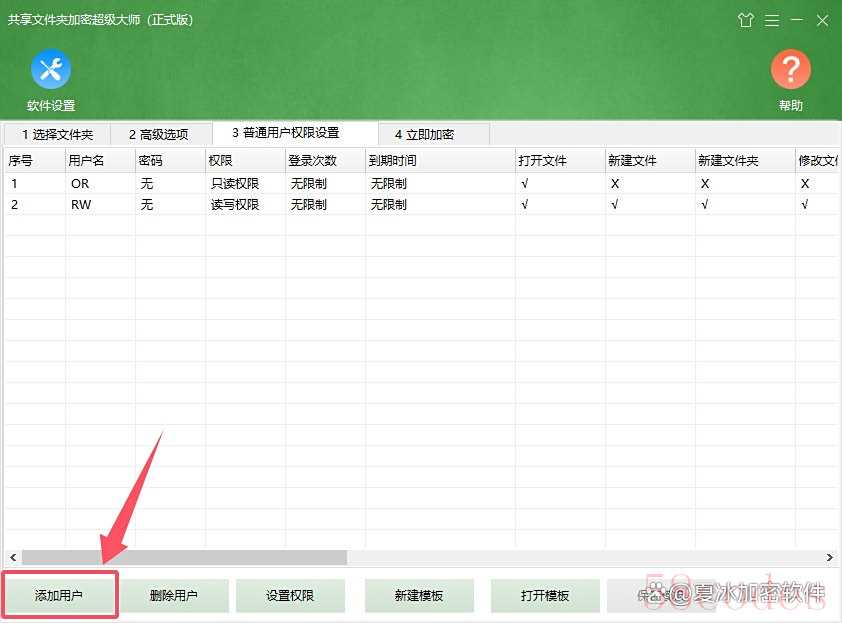The image size is (842, 623).
Task: Click the 删除用户 button
Action: click(174, 595)
